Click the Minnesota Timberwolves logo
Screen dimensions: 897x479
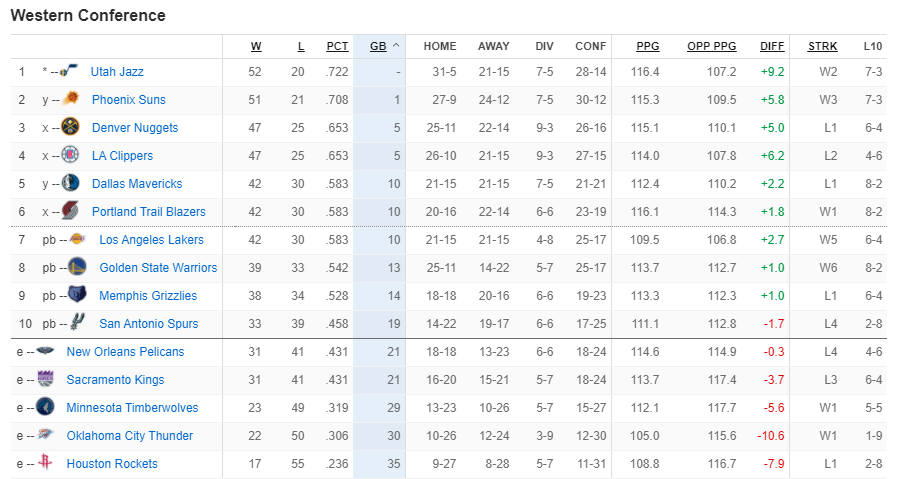[45, 407]
